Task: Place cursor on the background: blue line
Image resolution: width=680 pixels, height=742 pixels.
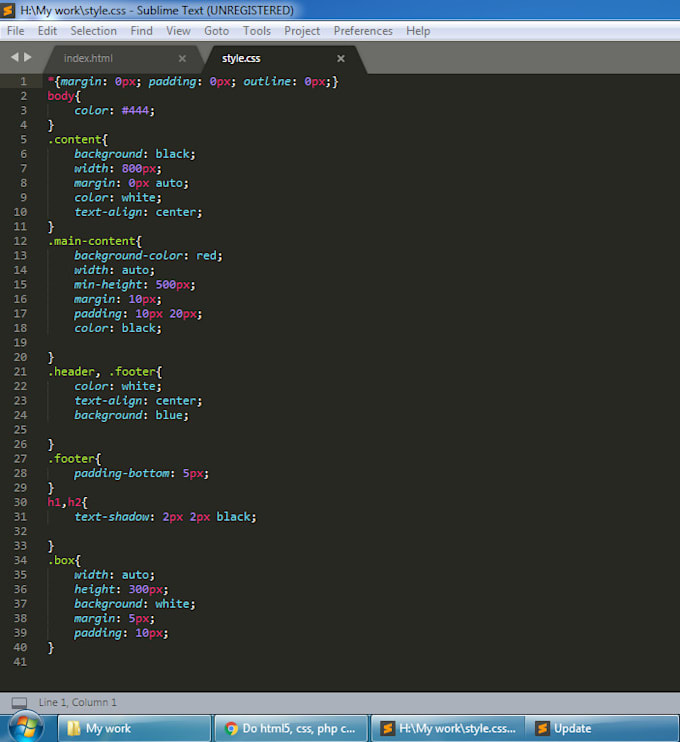Action: click(130, 415)
